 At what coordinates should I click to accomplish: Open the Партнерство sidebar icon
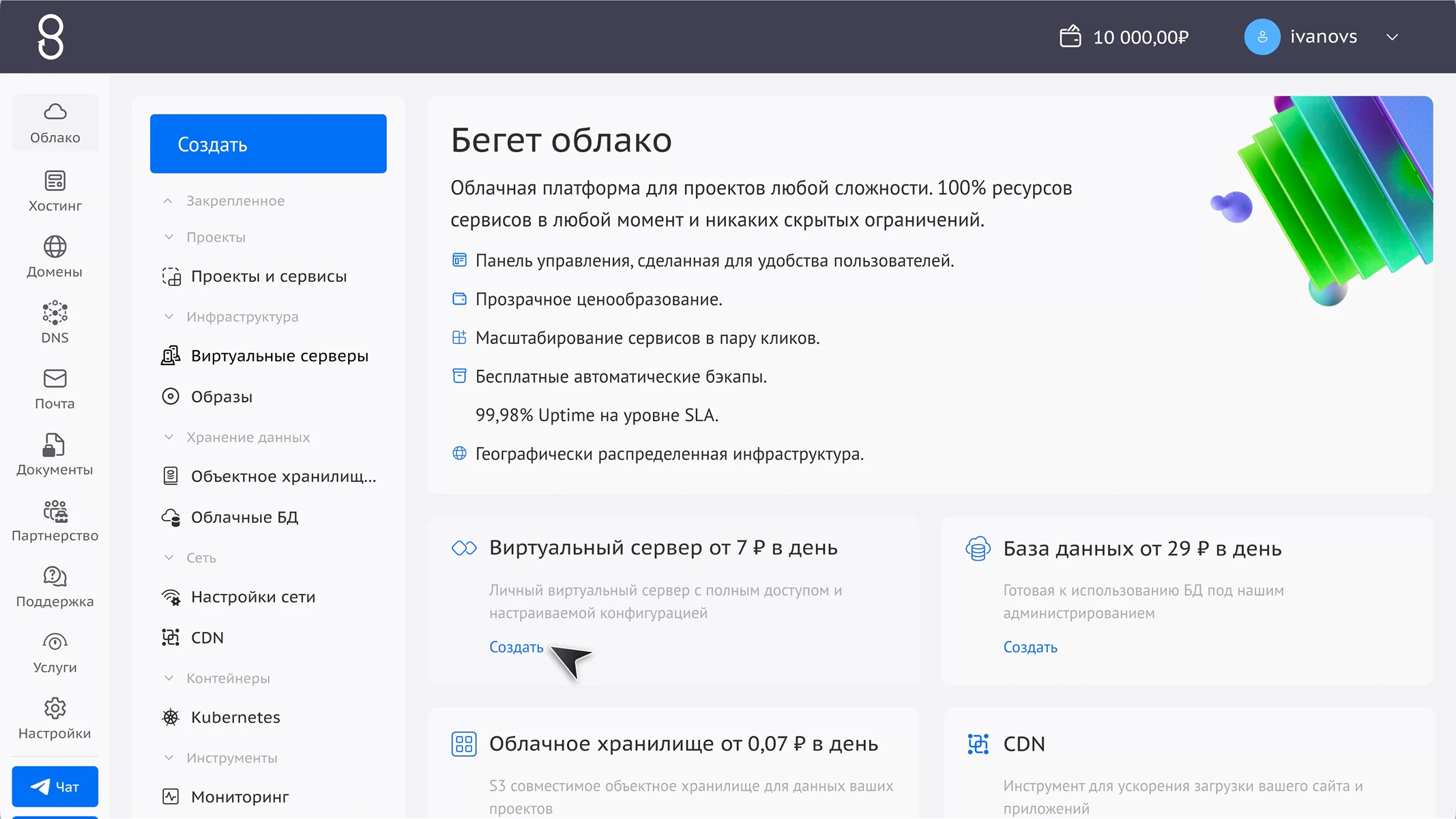pos(55,511)
